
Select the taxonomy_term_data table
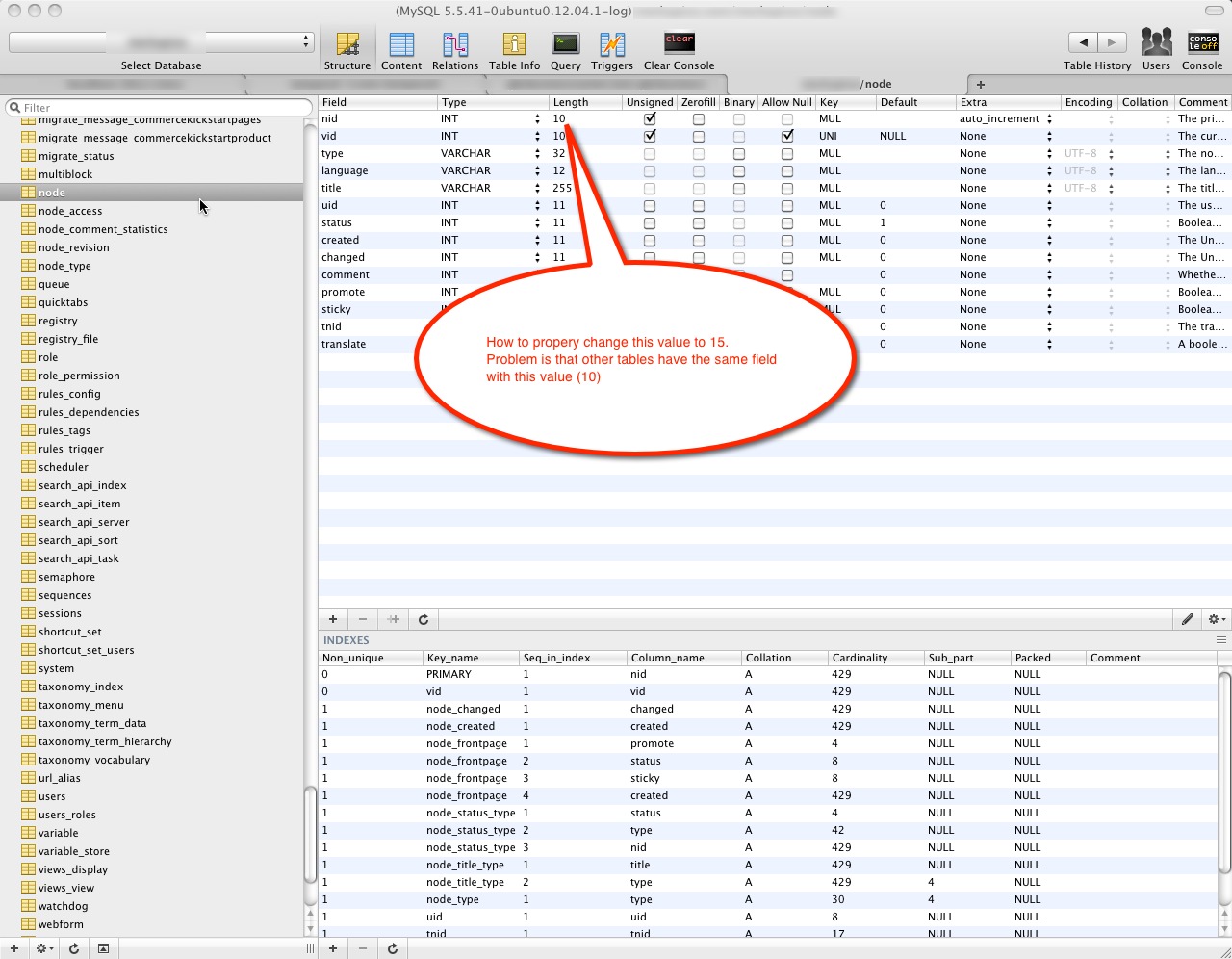[x=92, y=723]
